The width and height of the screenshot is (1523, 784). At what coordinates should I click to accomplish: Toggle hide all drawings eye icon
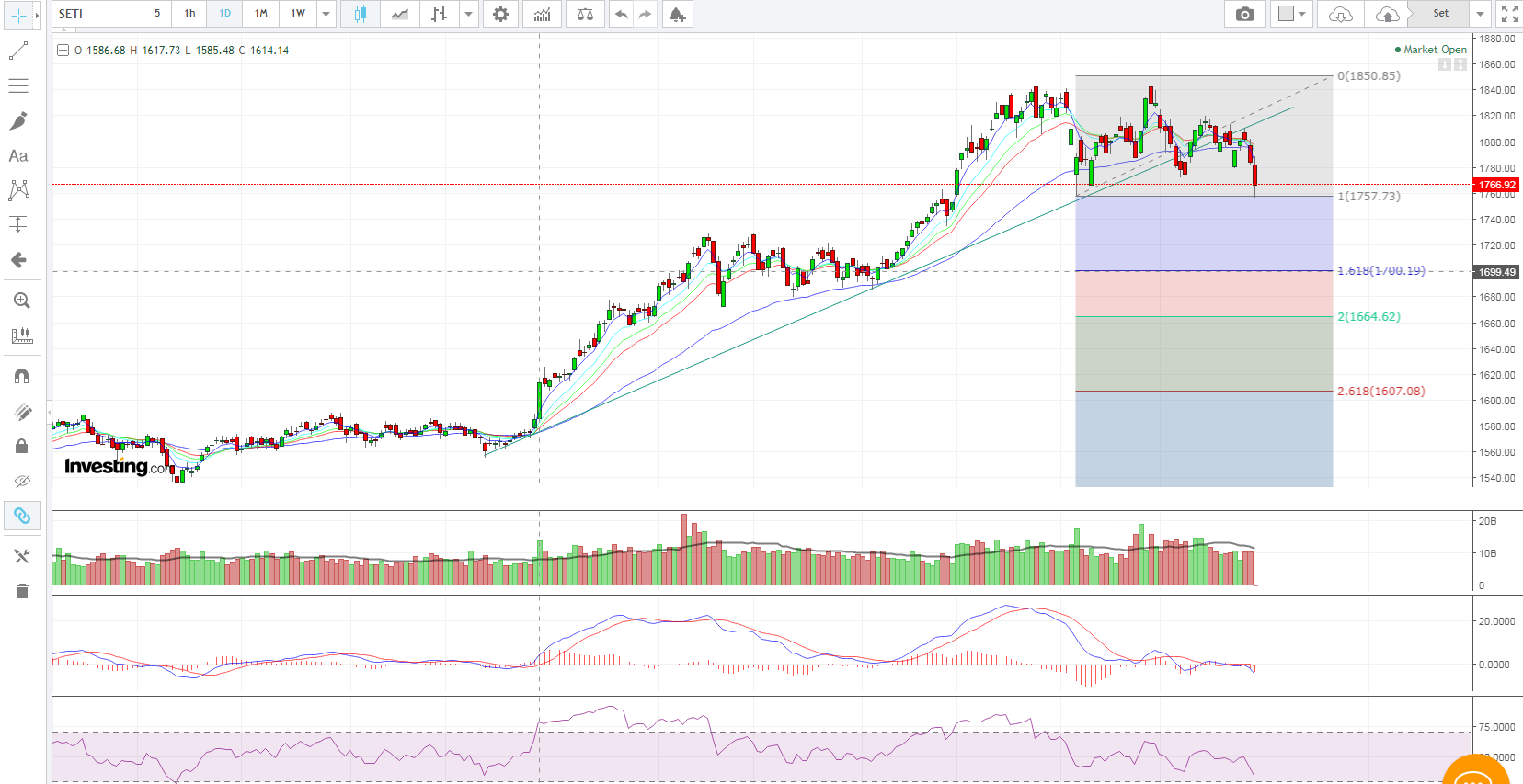[22, 481]
